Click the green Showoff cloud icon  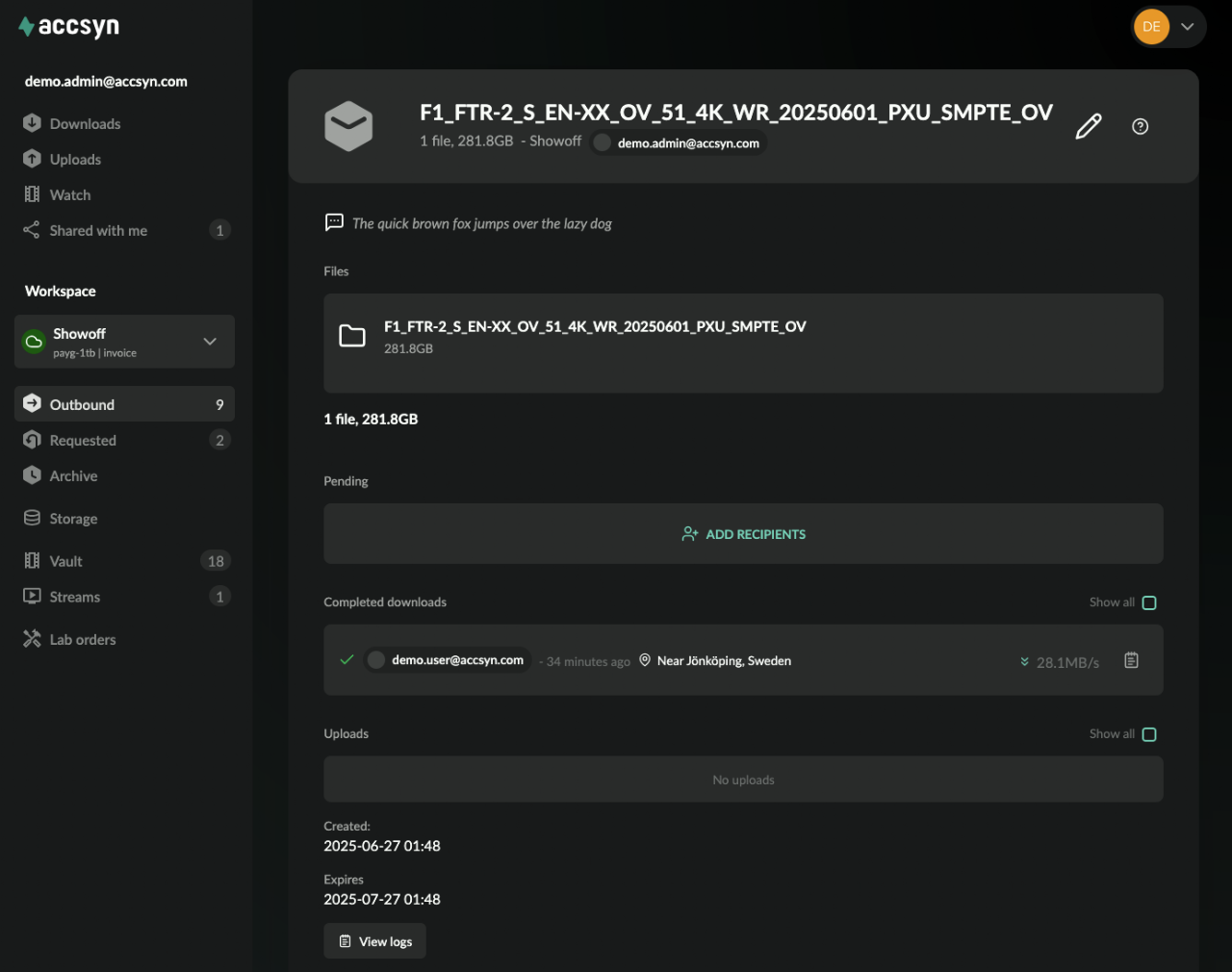pos(34,342)
